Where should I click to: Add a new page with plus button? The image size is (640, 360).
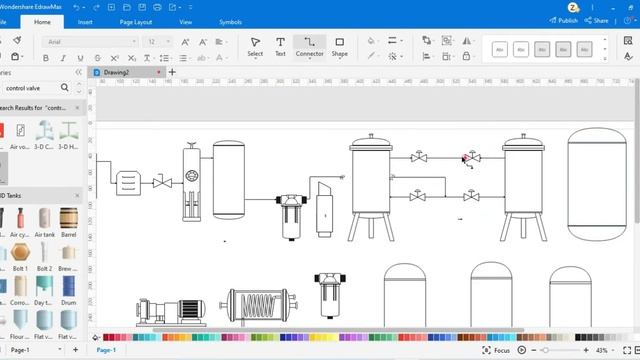(x=76, y=350)
